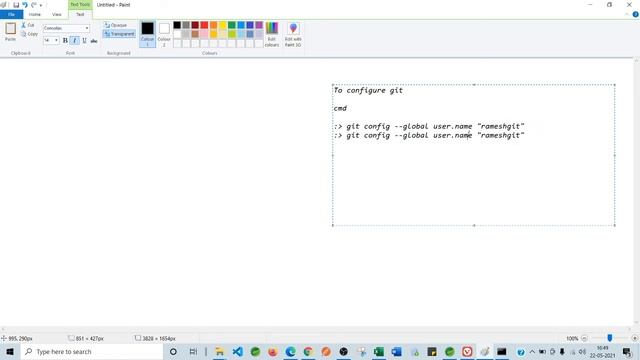Screen dimensions: 640x360
Task: Open the volume control in system tray
Action: point(582,351)
